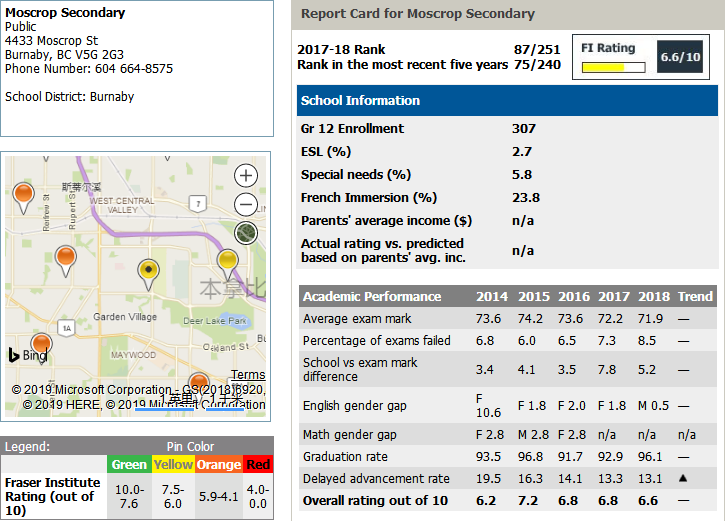Viewport: 725px width, 521px height.
Task: Click the 6.6/10 rating badge
Action: 680,58
